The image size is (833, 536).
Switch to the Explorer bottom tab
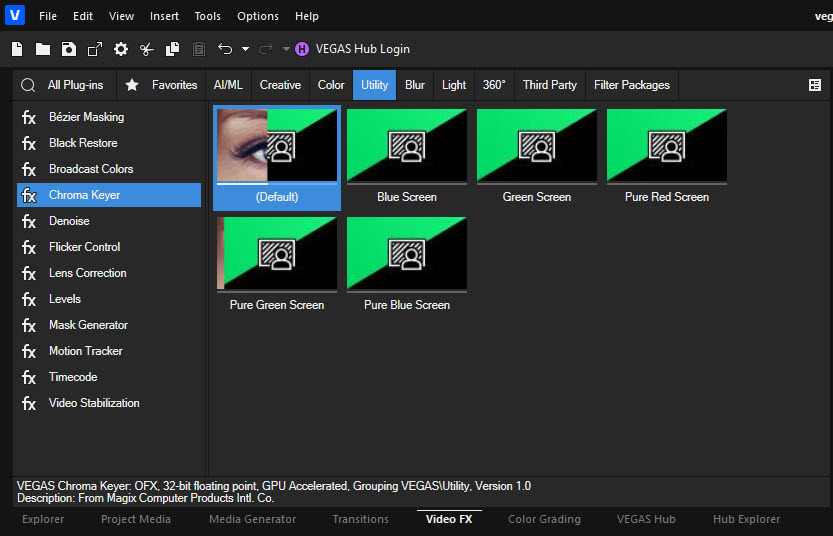[x=43, y=520]
